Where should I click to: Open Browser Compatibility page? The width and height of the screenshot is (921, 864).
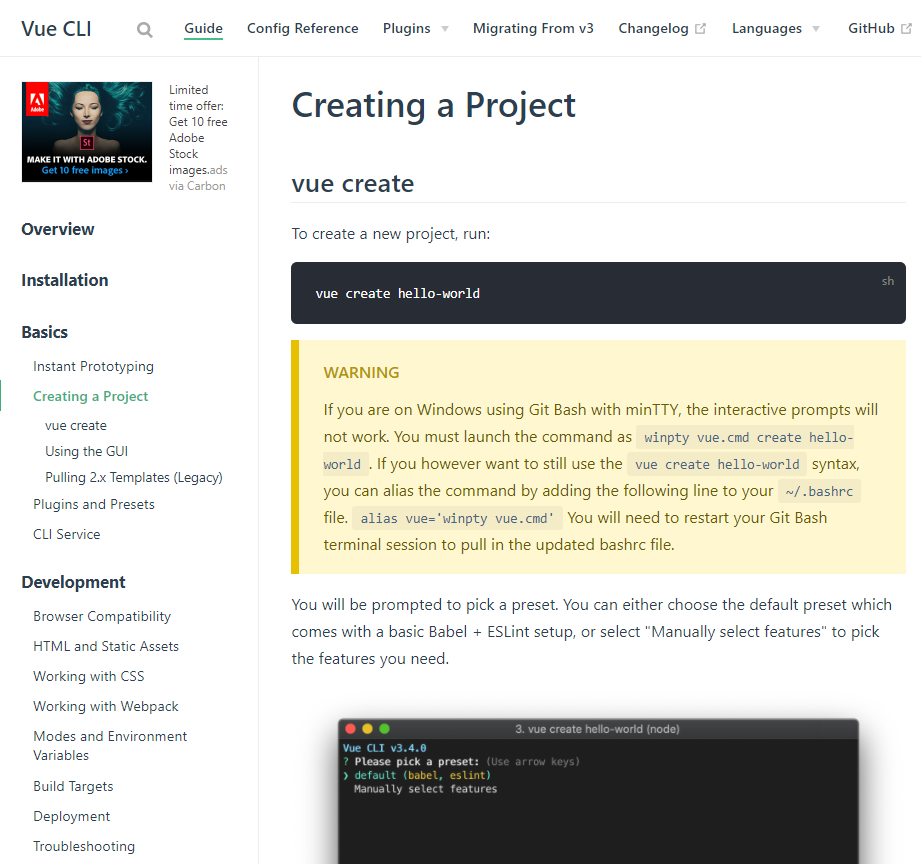click(x=102, y=617)
